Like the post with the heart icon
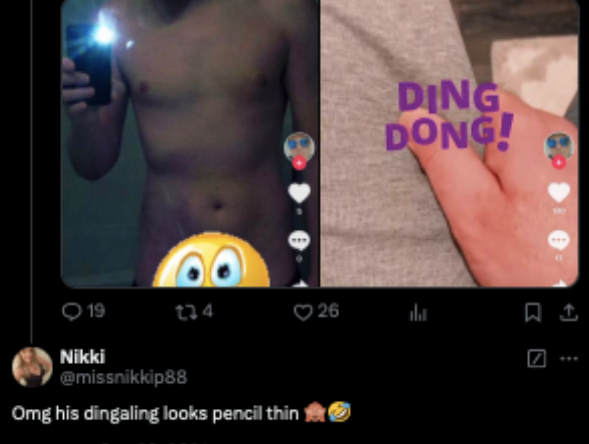Screen dimensions: 589x444 point(303,313)
